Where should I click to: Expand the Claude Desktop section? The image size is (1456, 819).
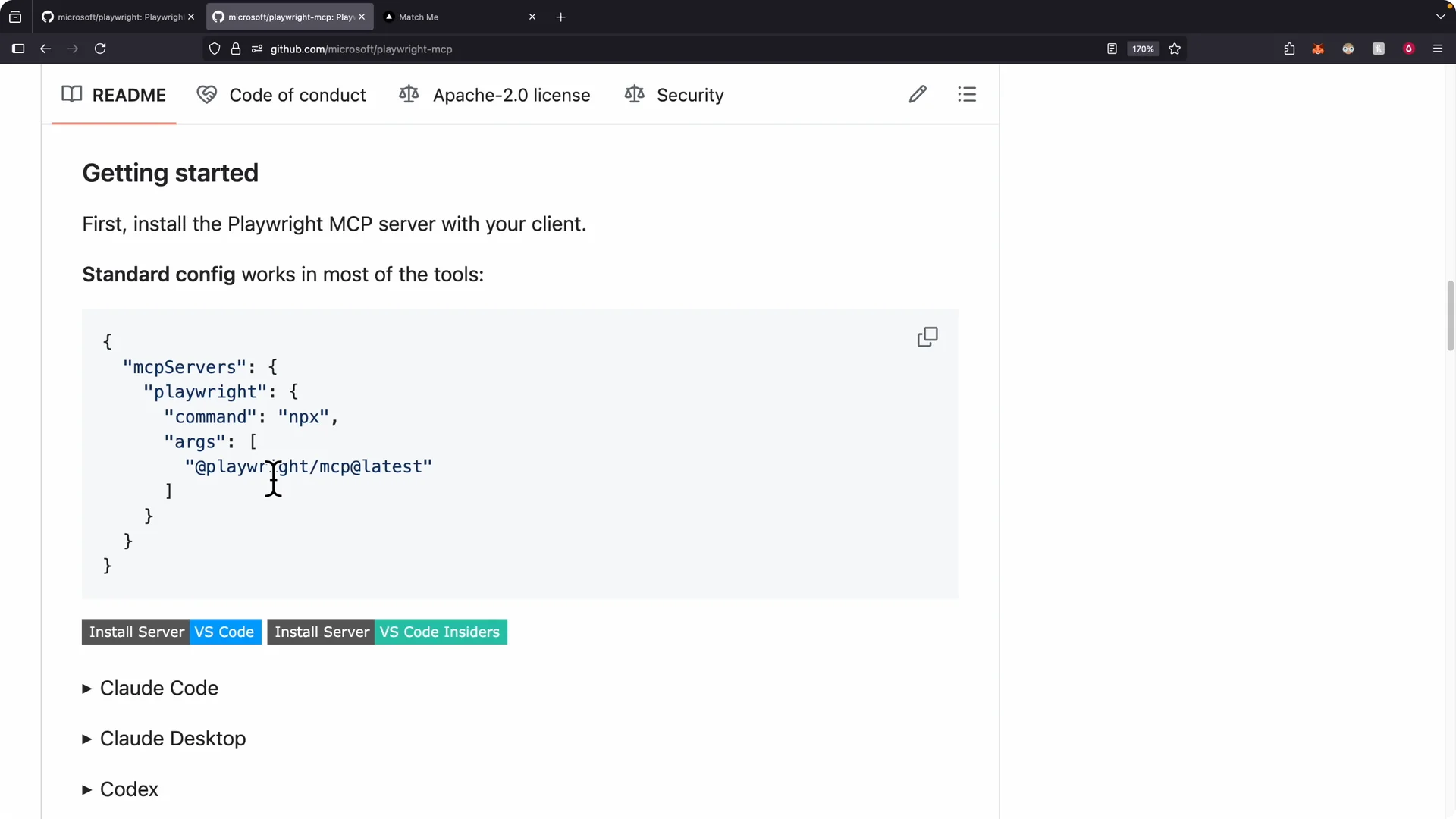tap(164, 739)
